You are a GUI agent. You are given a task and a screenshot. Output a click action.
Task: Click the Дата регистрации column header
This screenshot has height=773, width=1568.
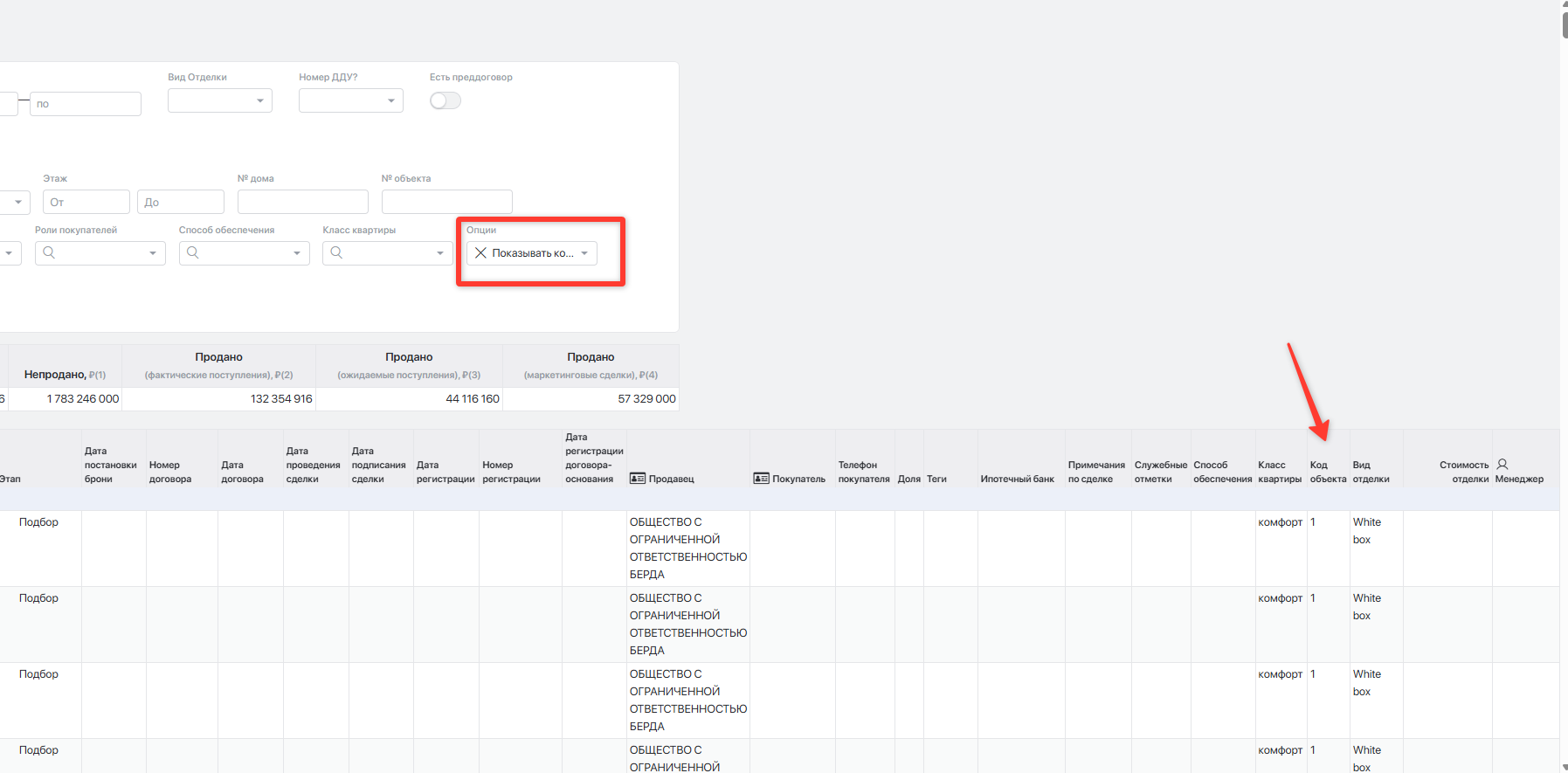(x=446, y=472)
